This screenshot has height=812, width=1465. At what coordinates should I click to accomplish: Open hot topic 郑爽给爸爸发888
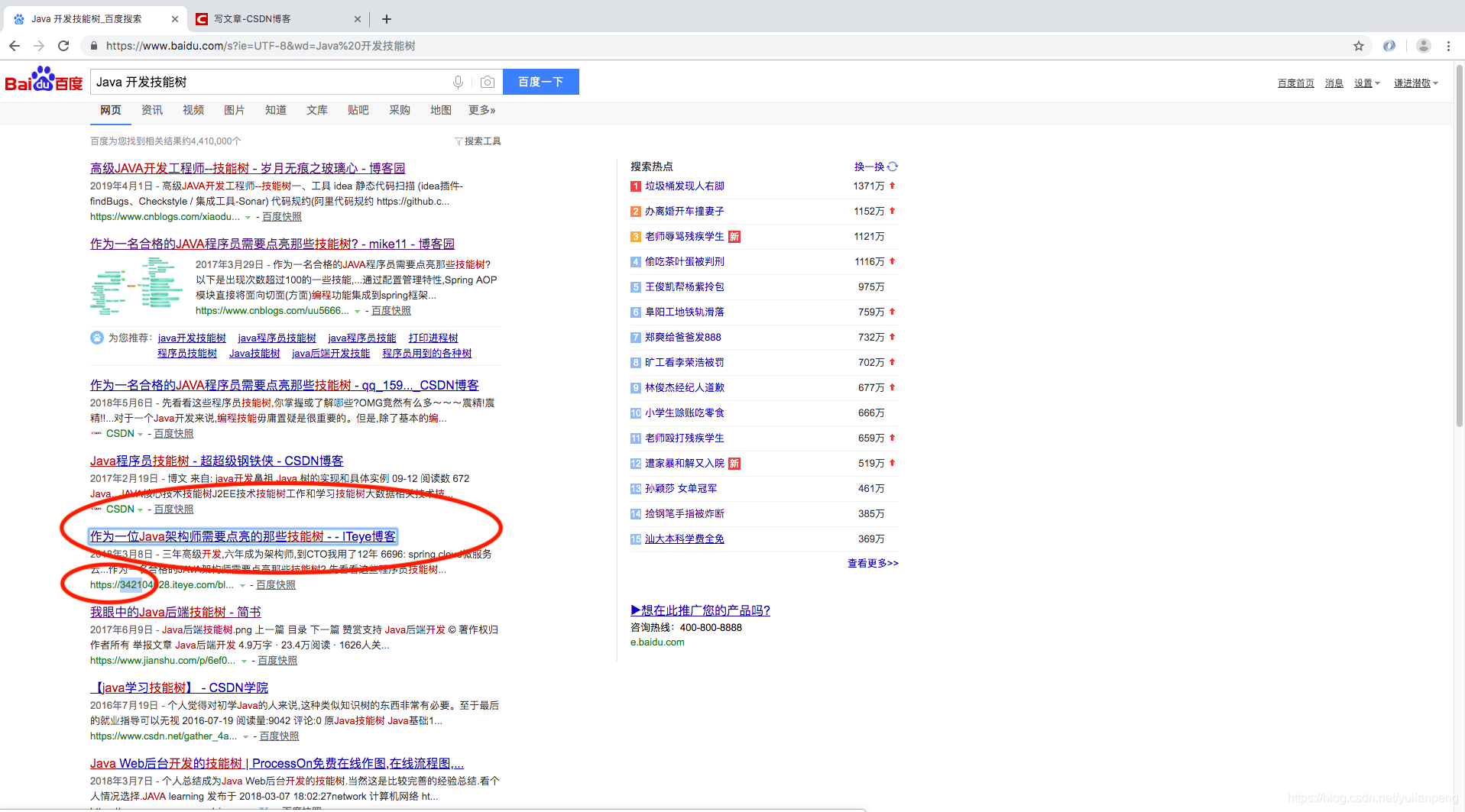click(x=683, y=337)
